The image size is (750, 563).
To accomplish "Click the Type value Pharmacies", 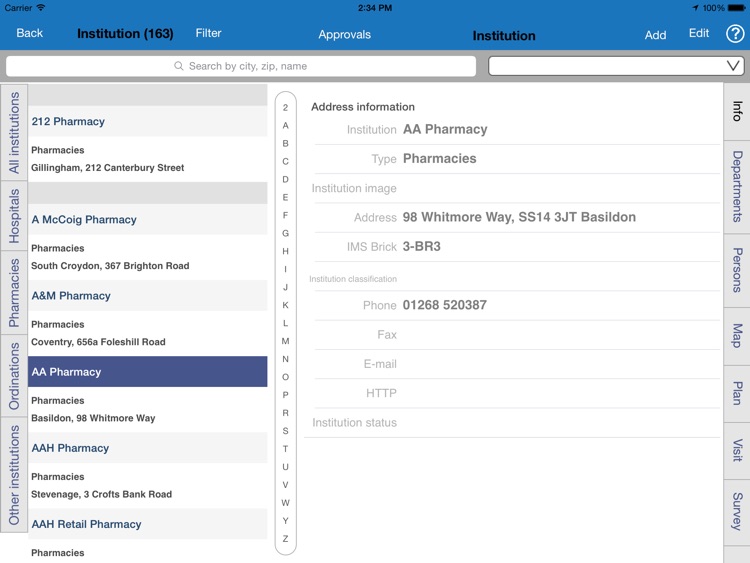I will [440, 159].
